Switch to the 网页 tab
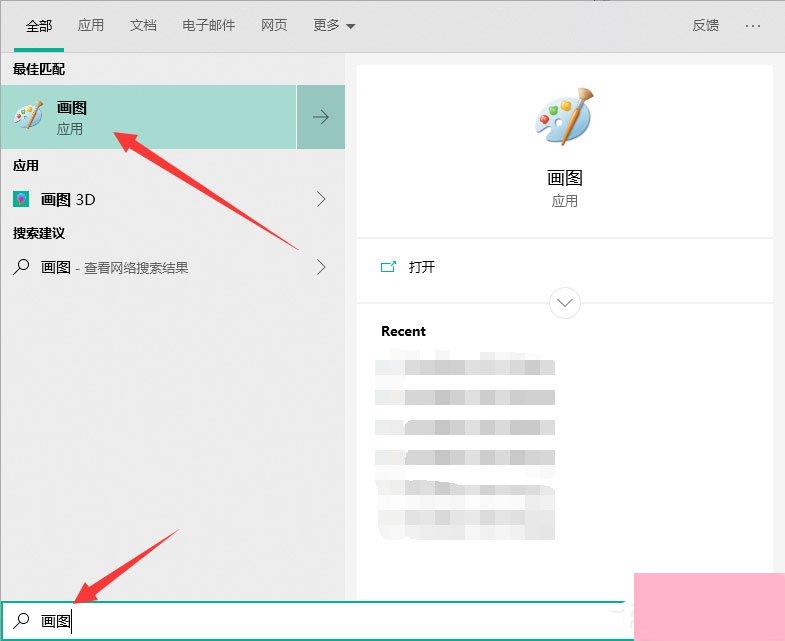This screenshot has height=641, width=785. coord(274,25)
